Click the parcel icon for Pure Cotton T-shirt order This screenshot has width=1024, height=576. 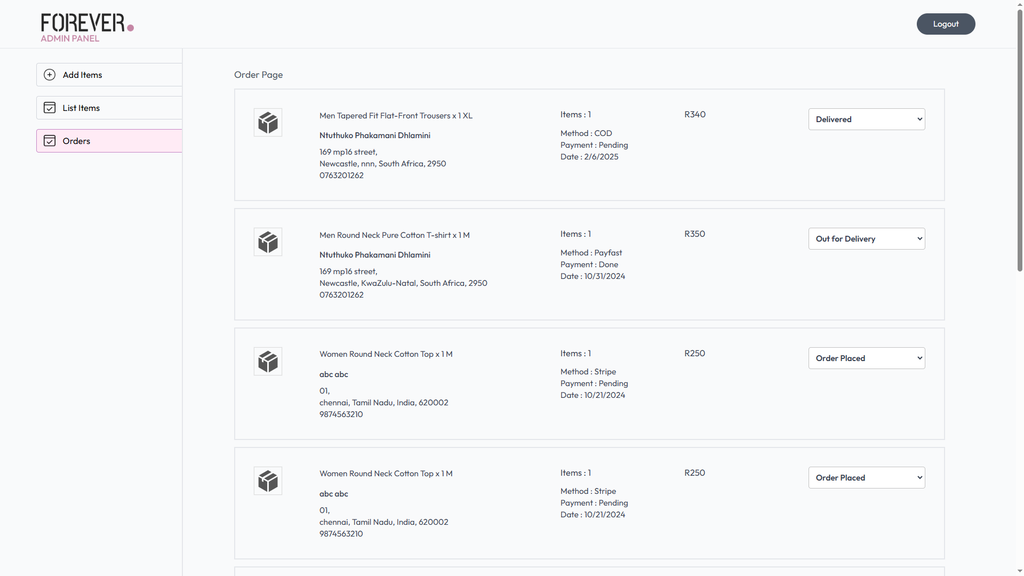[268, 242]
